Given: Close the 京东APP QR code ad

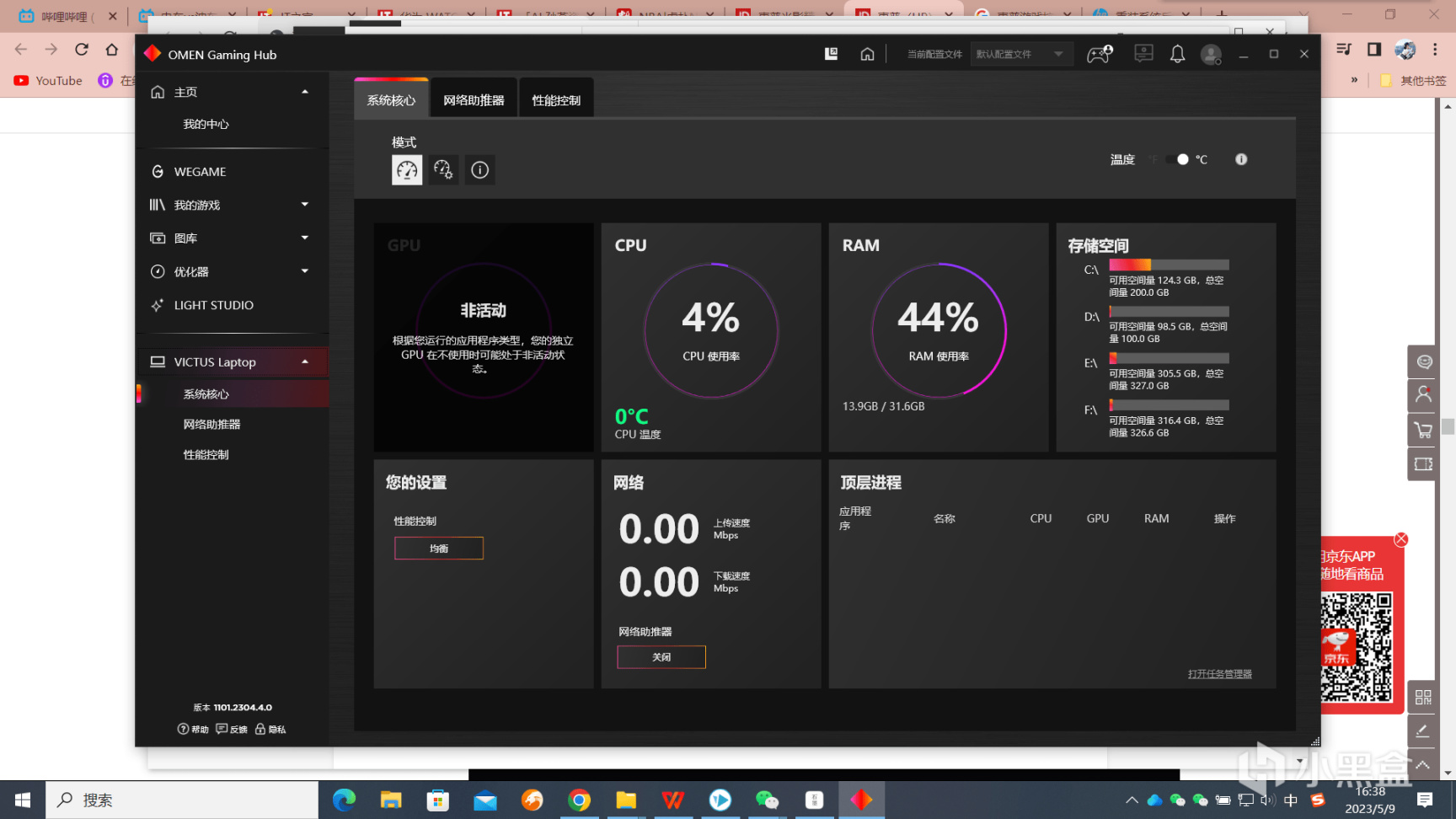Looking at the screenshot, I should pyautogui.click(x=1401, y=539).
